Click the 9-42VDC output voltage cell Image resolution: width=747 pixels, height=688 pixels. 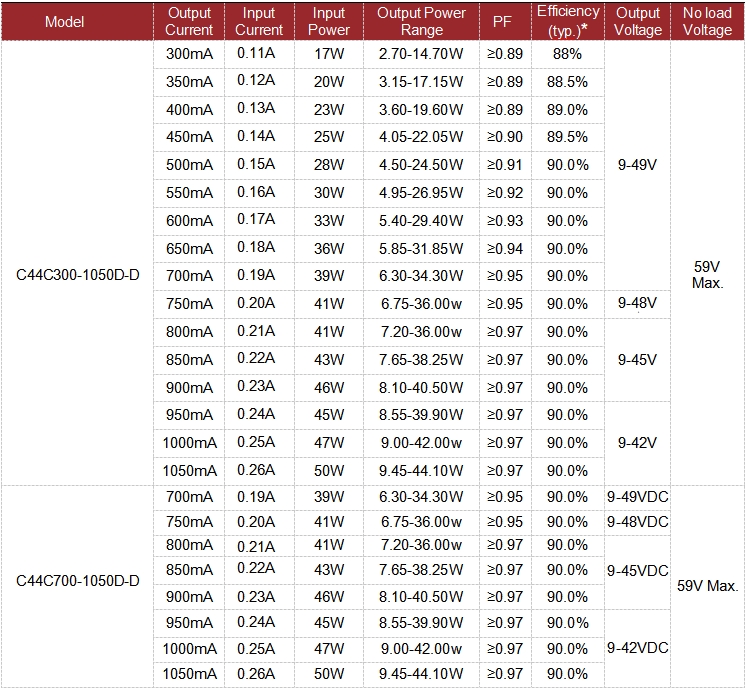(x=638, y=648)
